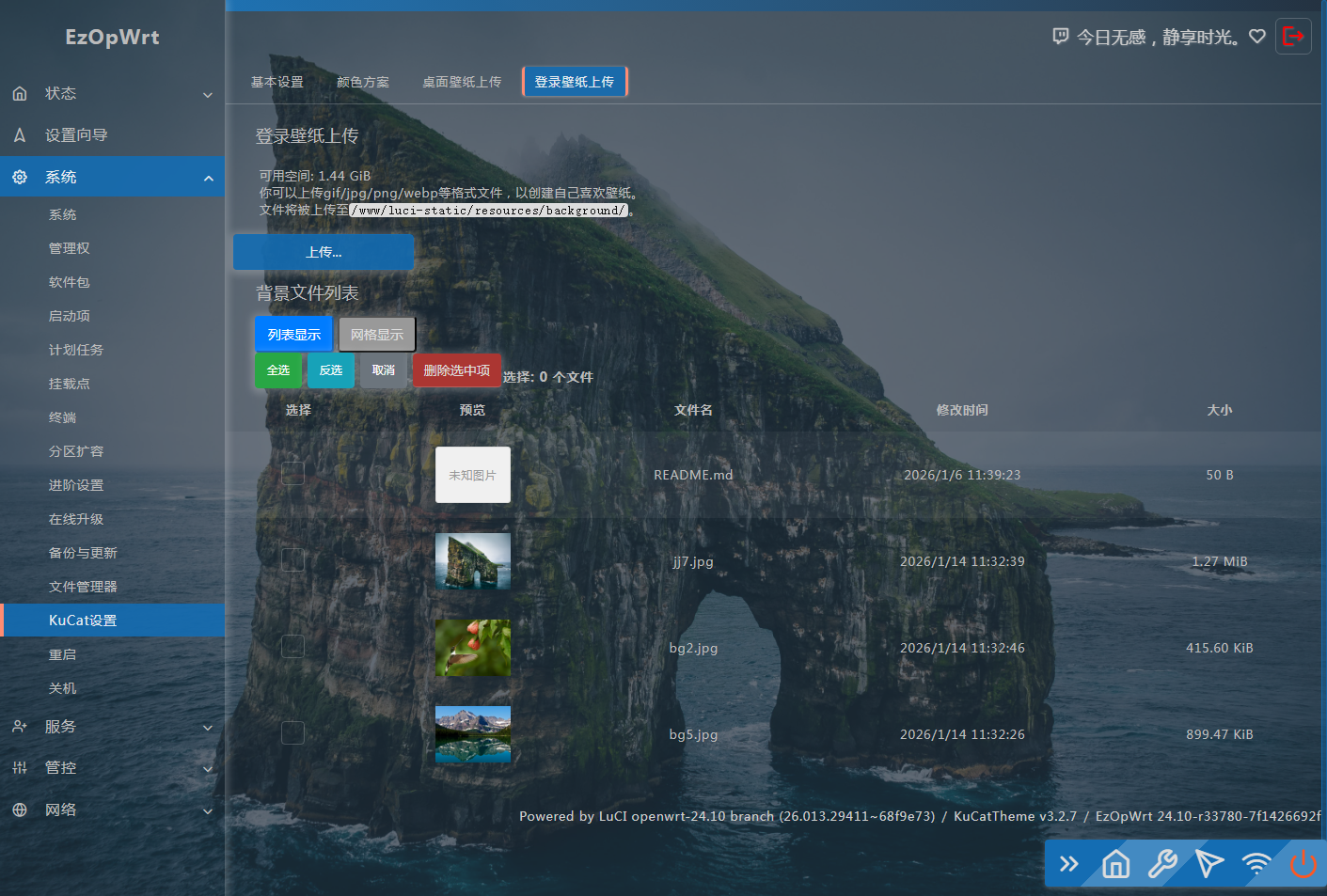Open the home icon in bottom toolbar
1327x896 pixels.
[1115, 863]
